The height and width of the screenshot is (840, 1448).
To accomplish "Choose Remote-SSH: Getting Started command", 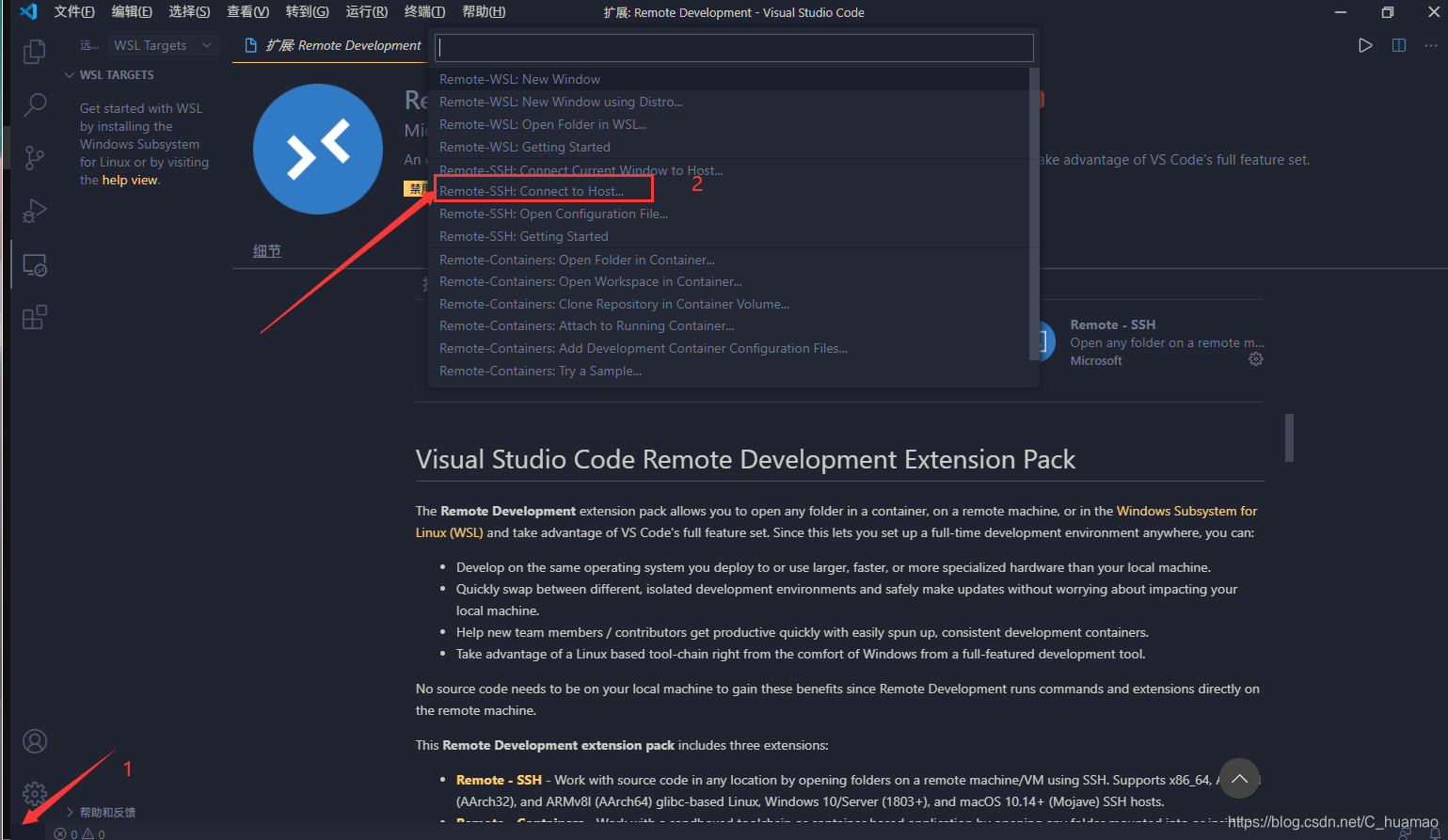I will point(730,236).
